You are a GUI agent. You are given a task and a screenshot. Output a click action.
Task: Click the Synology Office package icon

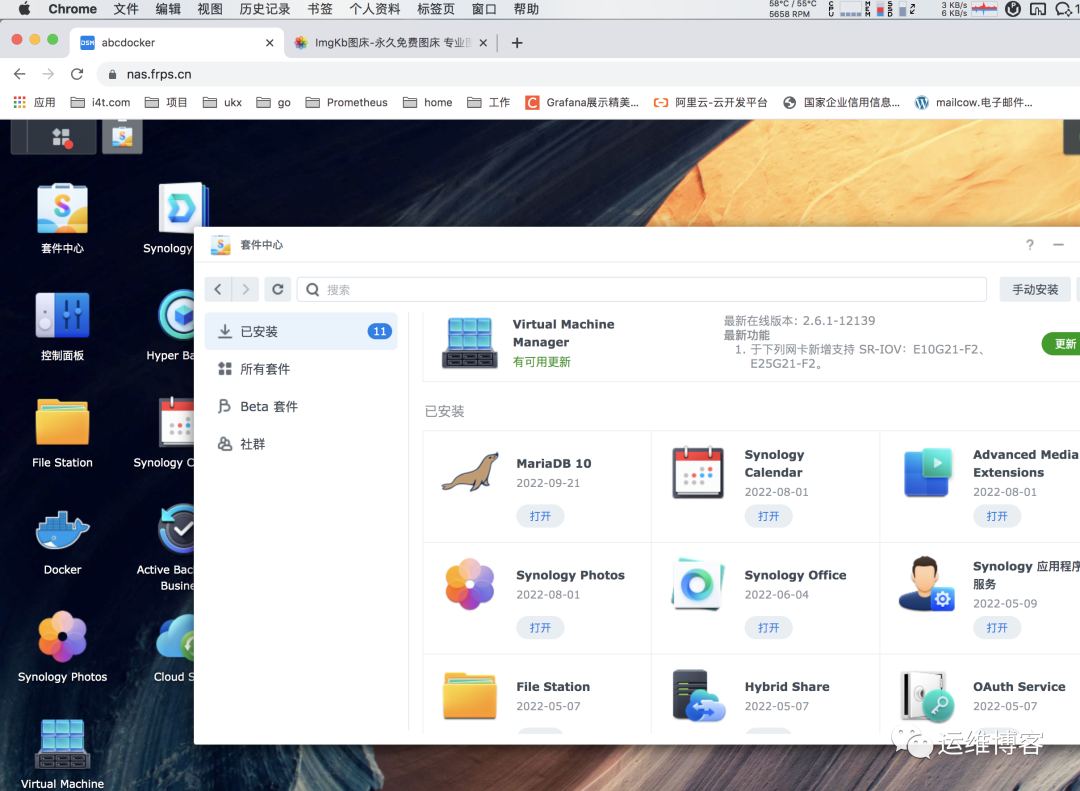click(697, 584)
